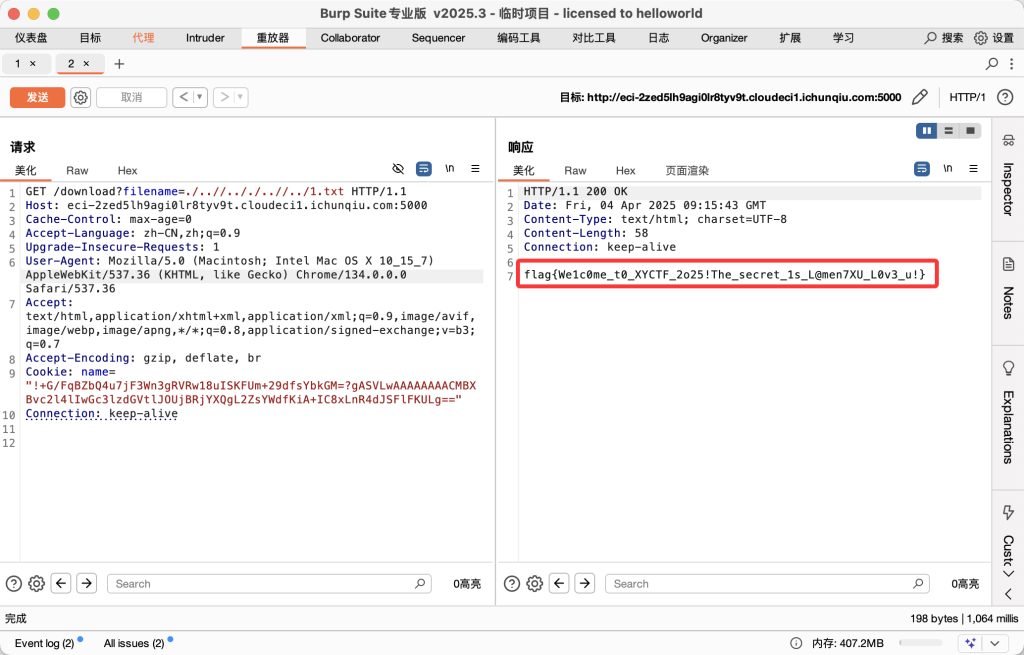Open the 编码工具 Decoder tab

[519, 38]
